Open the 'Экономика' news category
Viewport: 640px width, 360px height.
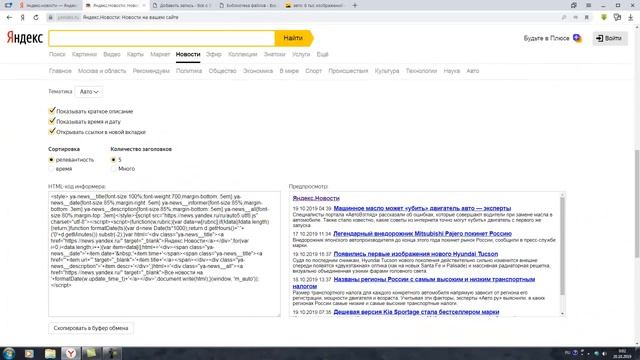pyautogui.click(x=258, y=71)
